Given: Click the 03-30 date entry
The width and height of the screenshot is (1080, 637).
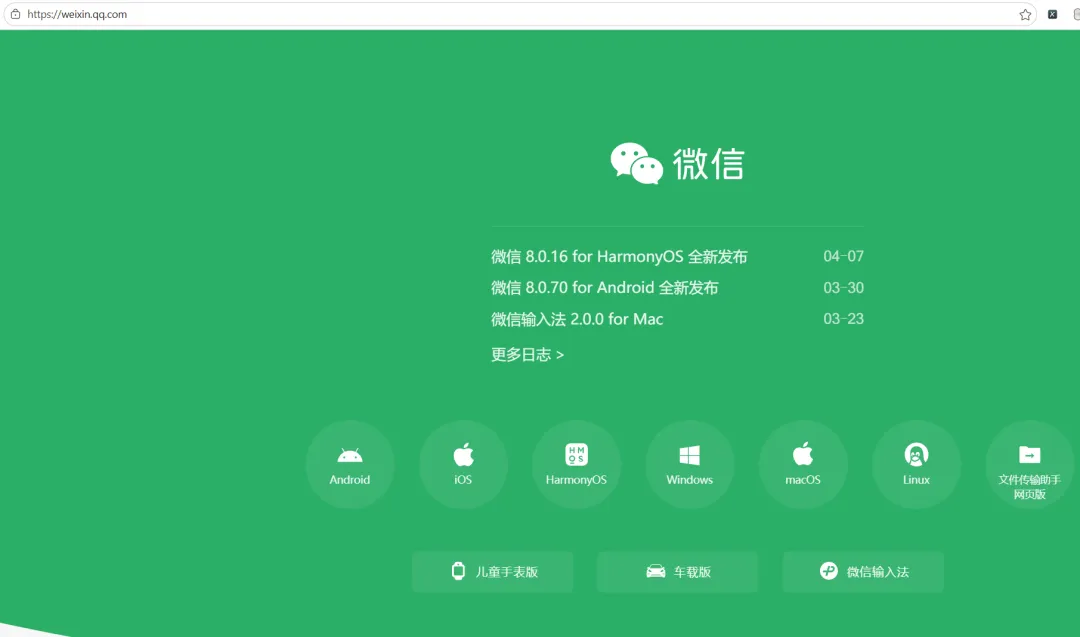Looking at the screenshot, I should (x=843, y=288).
